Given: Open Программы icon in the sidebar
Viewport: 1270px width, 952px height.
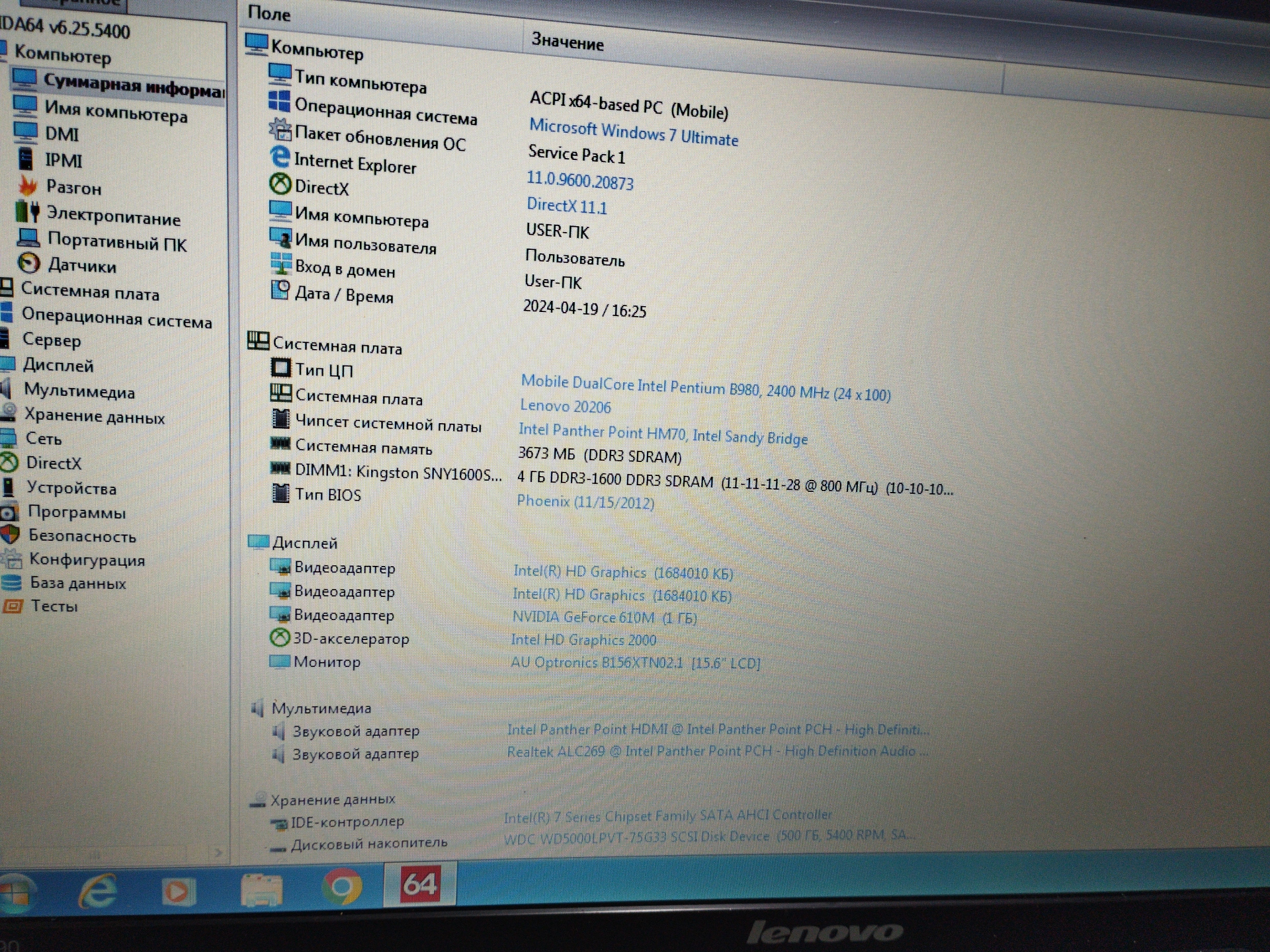Looking at the screenshot, I should [x=9, y=512].
